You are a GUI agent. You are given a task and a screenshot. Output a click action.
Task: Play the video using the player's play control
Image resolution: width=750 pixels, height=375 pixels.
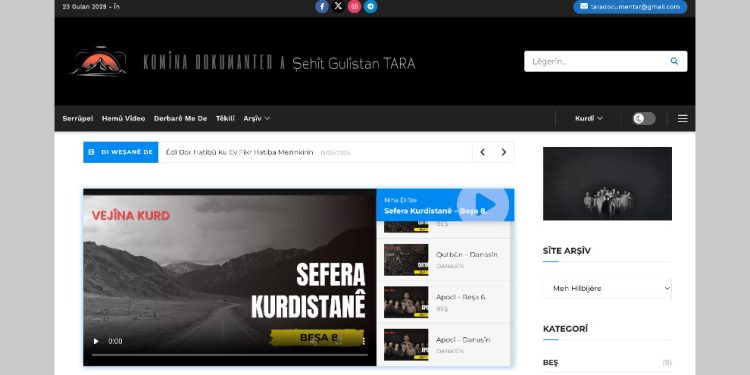pos(96,341)
